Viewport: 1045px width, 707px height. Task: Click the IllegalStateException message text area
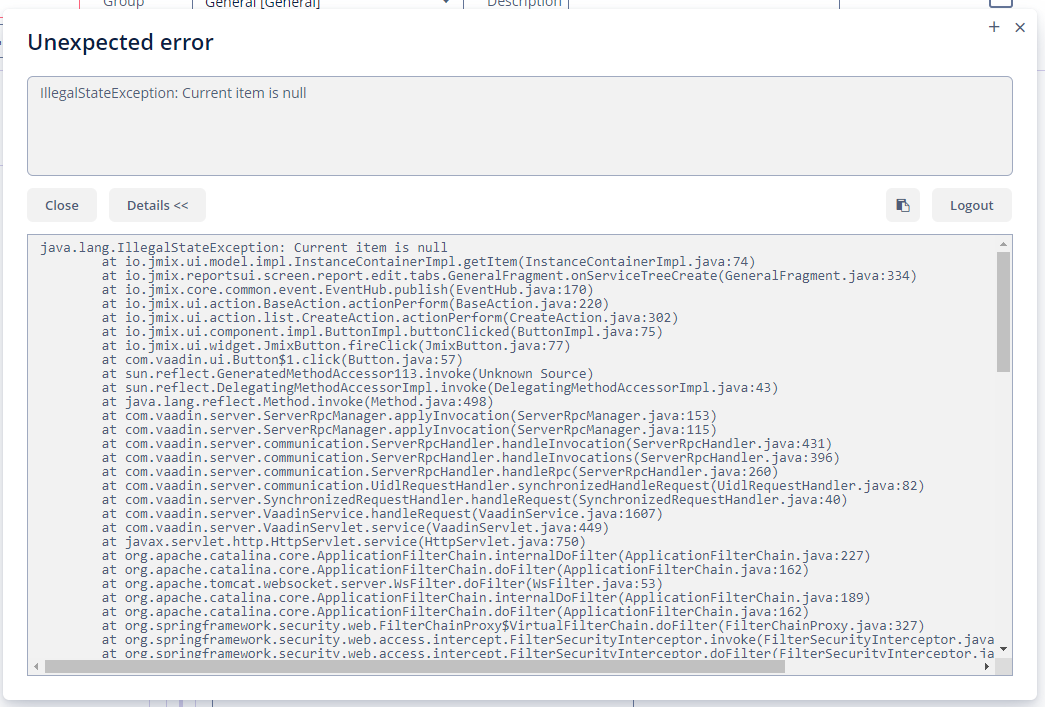[x=520, y=126]
